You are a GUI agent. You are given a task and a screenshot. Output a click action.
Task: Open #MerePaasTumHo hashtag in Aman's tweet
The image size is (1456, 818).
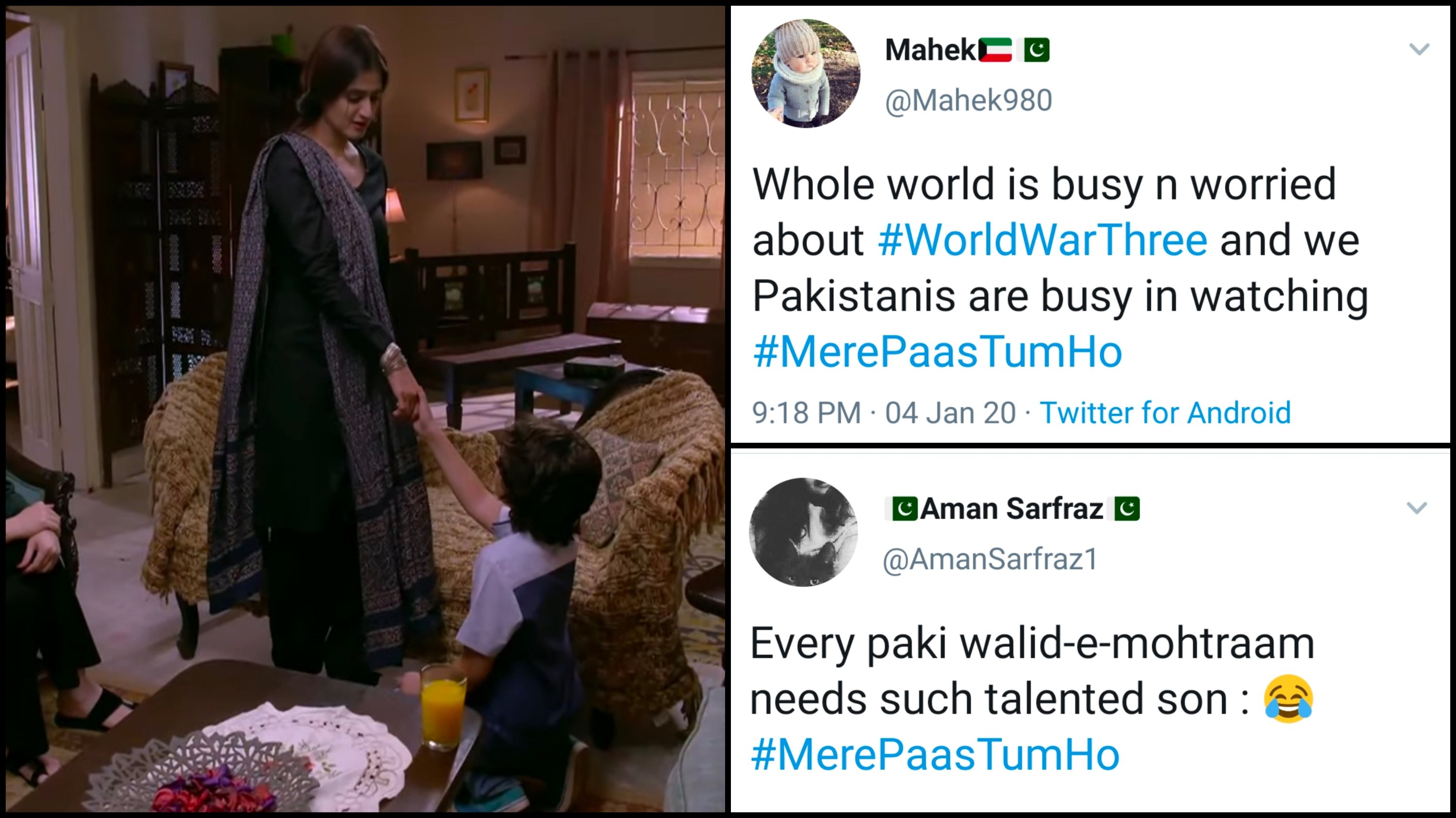(x=935, y=755)
